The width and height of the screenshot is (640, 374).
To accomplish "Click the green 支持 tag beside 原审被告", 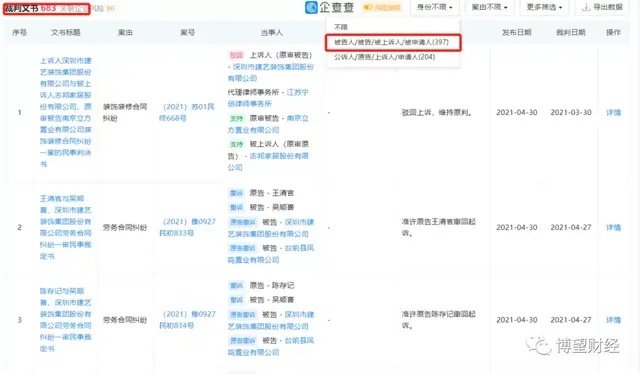I will click(236, 118).
